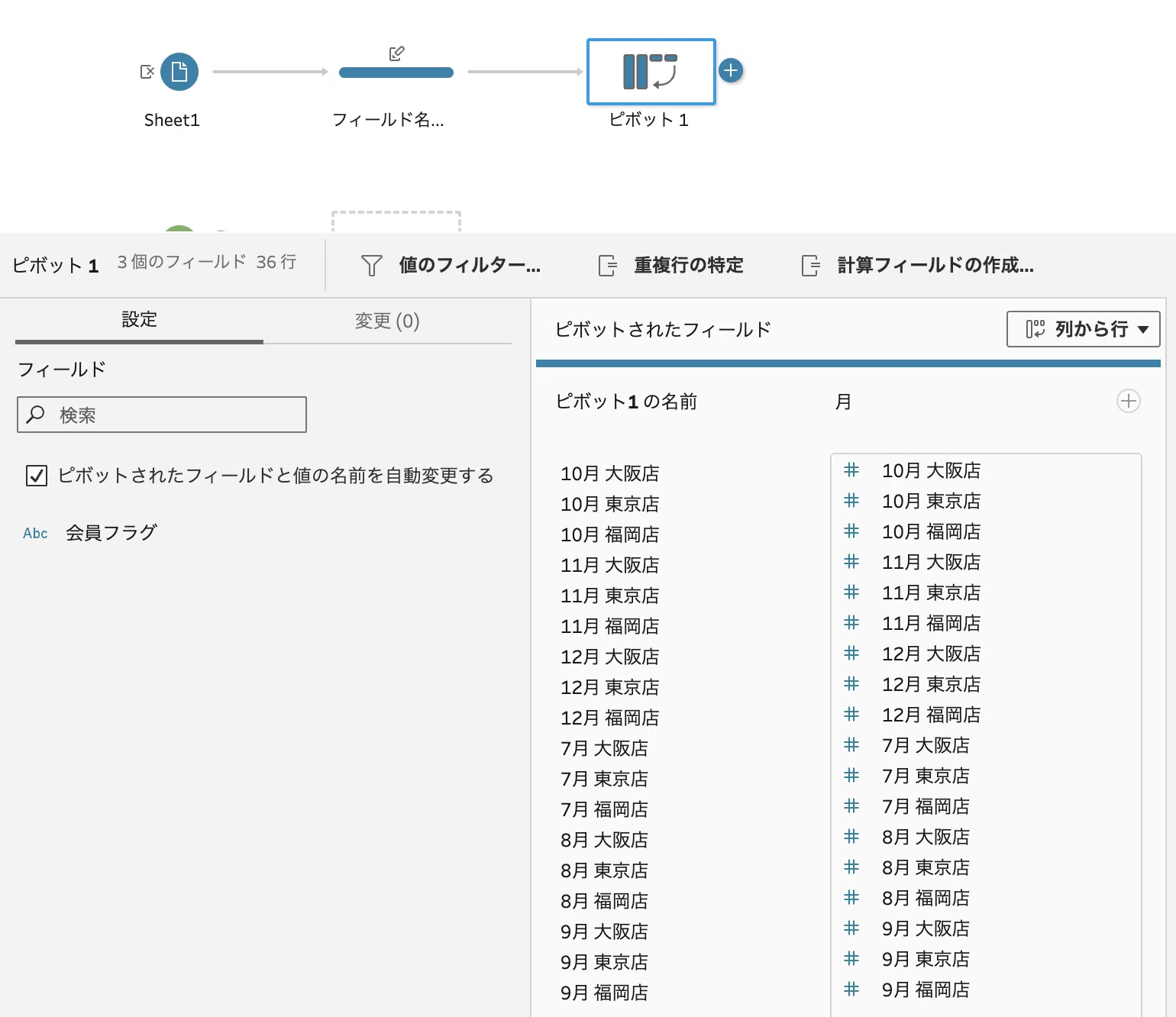
Task: Click the number type icon of 10月 大阪店
Action: (x=851, y=470)
